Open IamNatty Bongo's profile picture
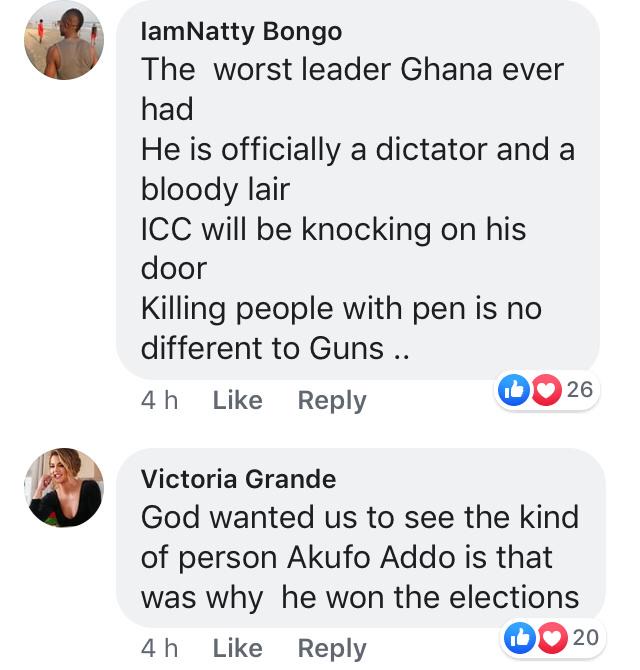The height and width of the screenshot is (670, 640). tap(64, 40)
